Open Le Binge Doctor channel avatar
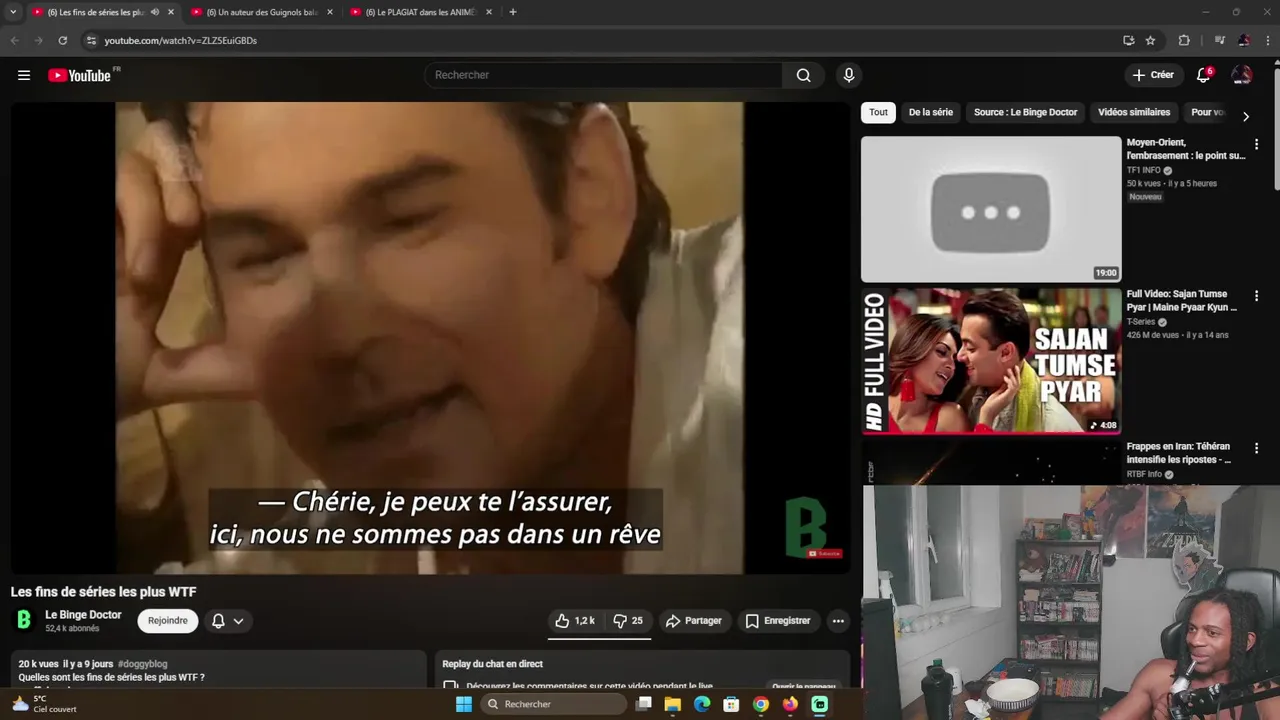Image resolution: width=1280 pixels, height=720 pixels. pos(24,621)
